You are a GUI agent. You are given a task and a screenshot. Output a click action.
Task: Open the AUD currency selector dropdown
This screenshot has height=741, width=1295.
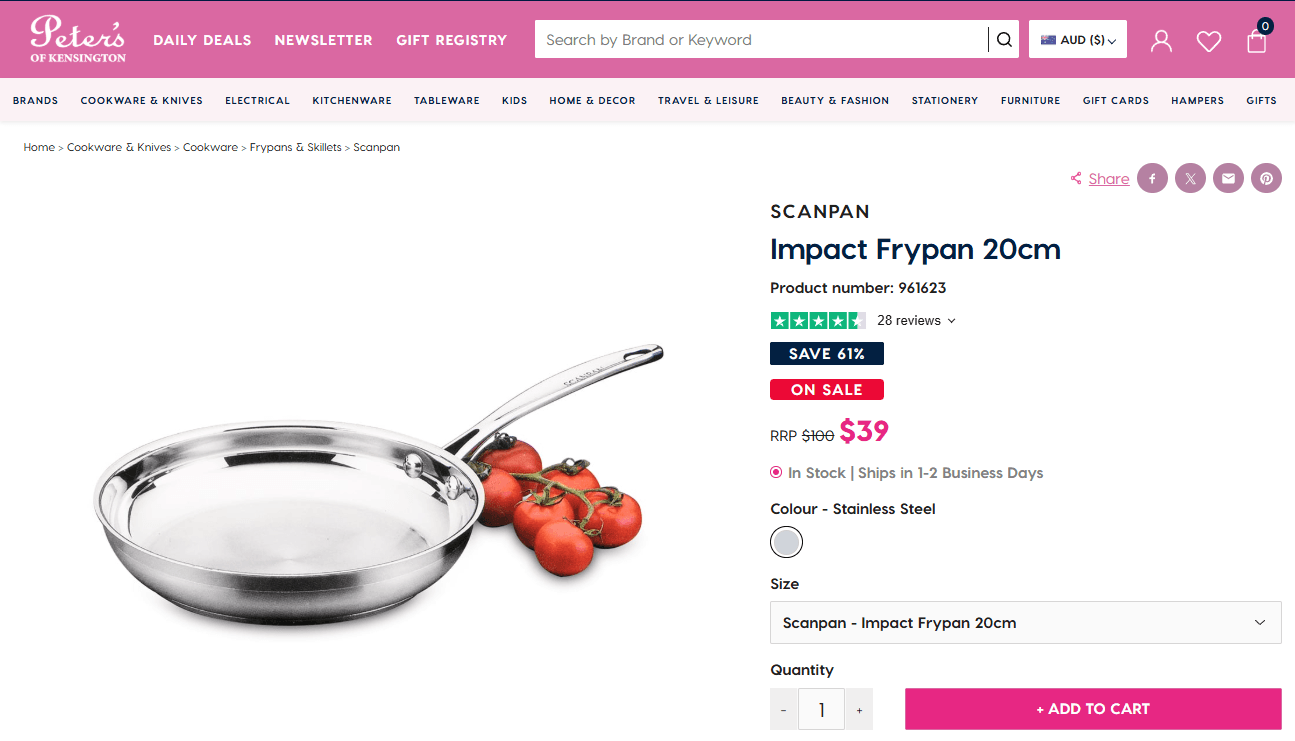coord(1077,40)
